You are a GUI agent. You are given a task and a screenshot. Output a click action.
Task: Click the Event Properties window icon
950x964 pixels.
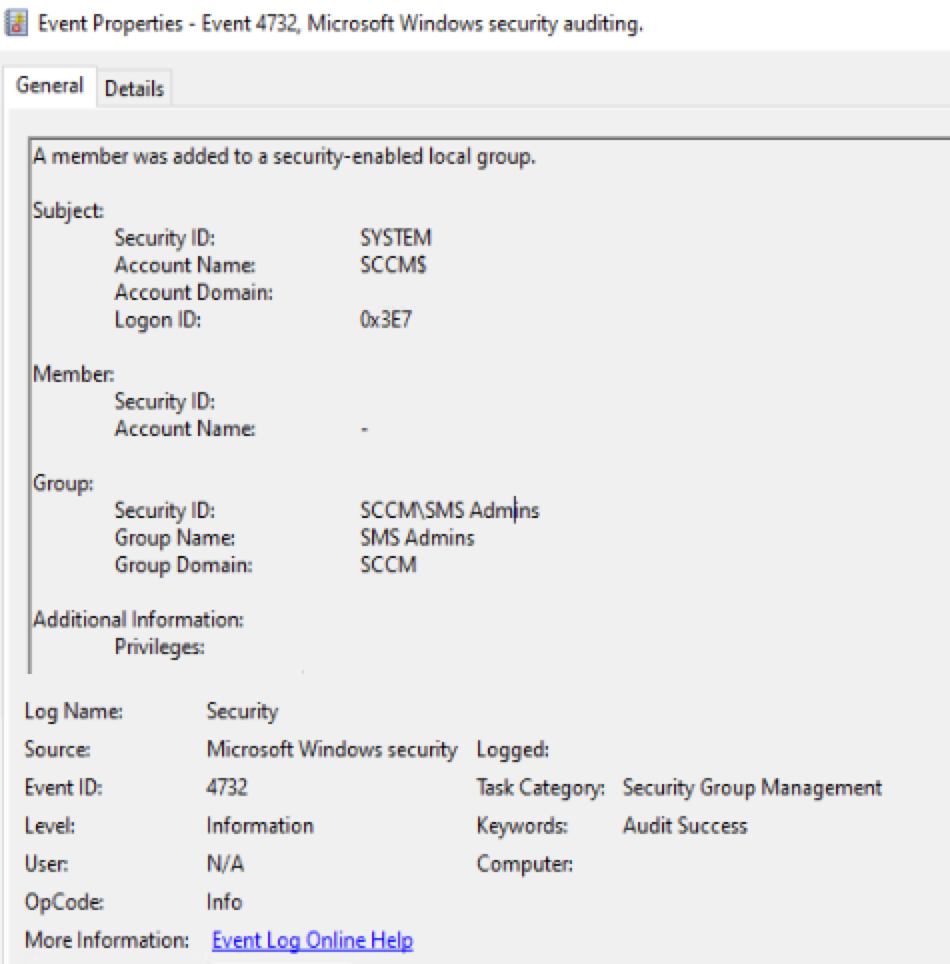pos(16,23)
